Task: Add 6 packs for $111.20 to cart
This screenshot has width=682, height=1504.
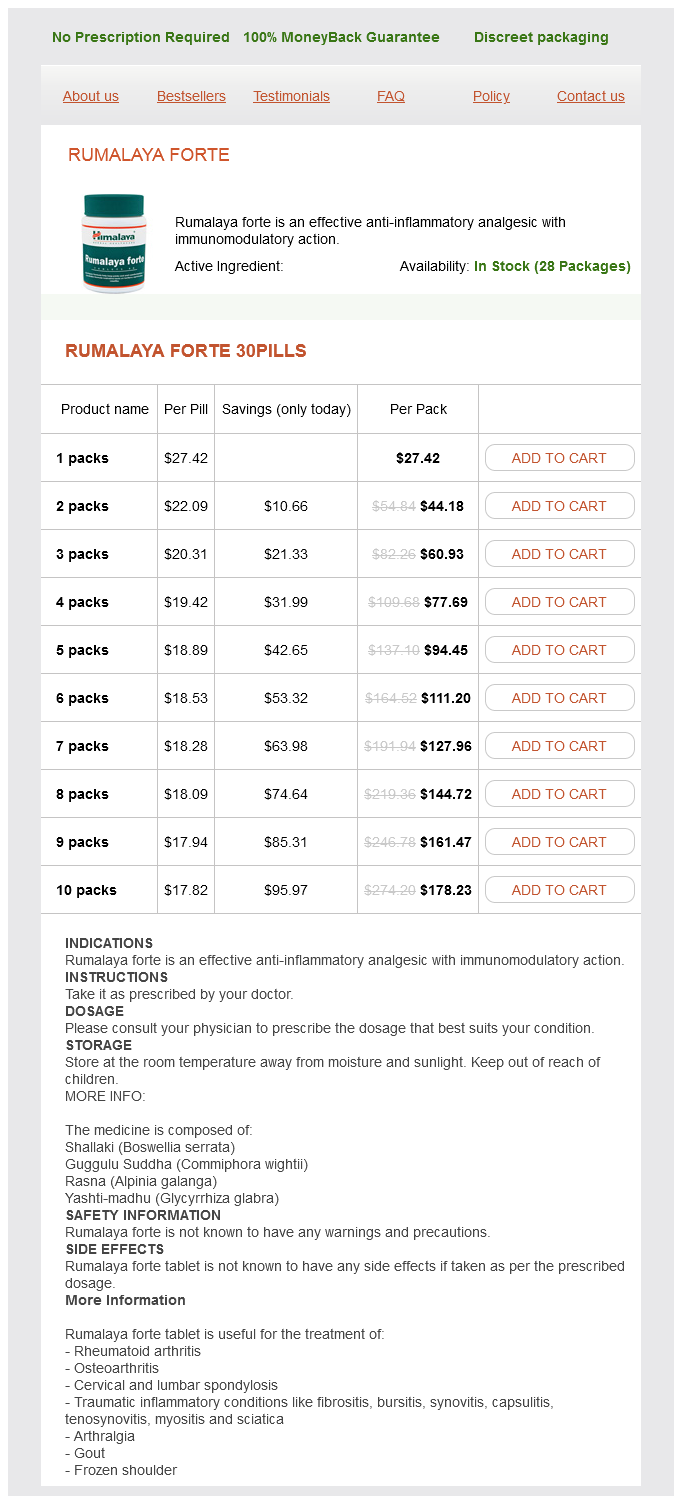Action: click(559, 698)
